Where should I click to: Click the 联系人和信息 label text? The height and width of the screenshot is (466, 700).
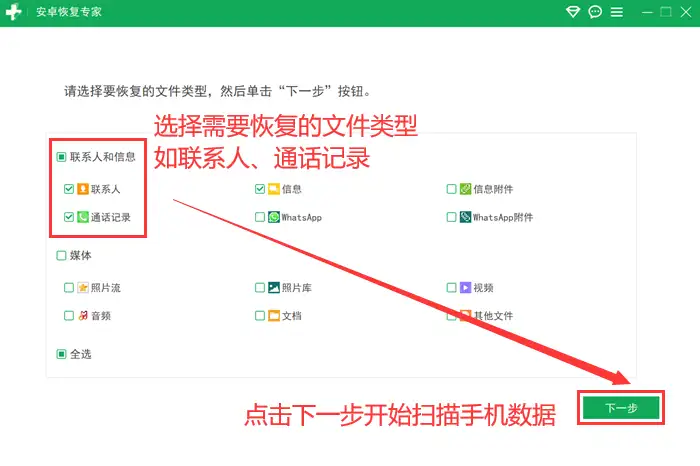pos(103,157)
